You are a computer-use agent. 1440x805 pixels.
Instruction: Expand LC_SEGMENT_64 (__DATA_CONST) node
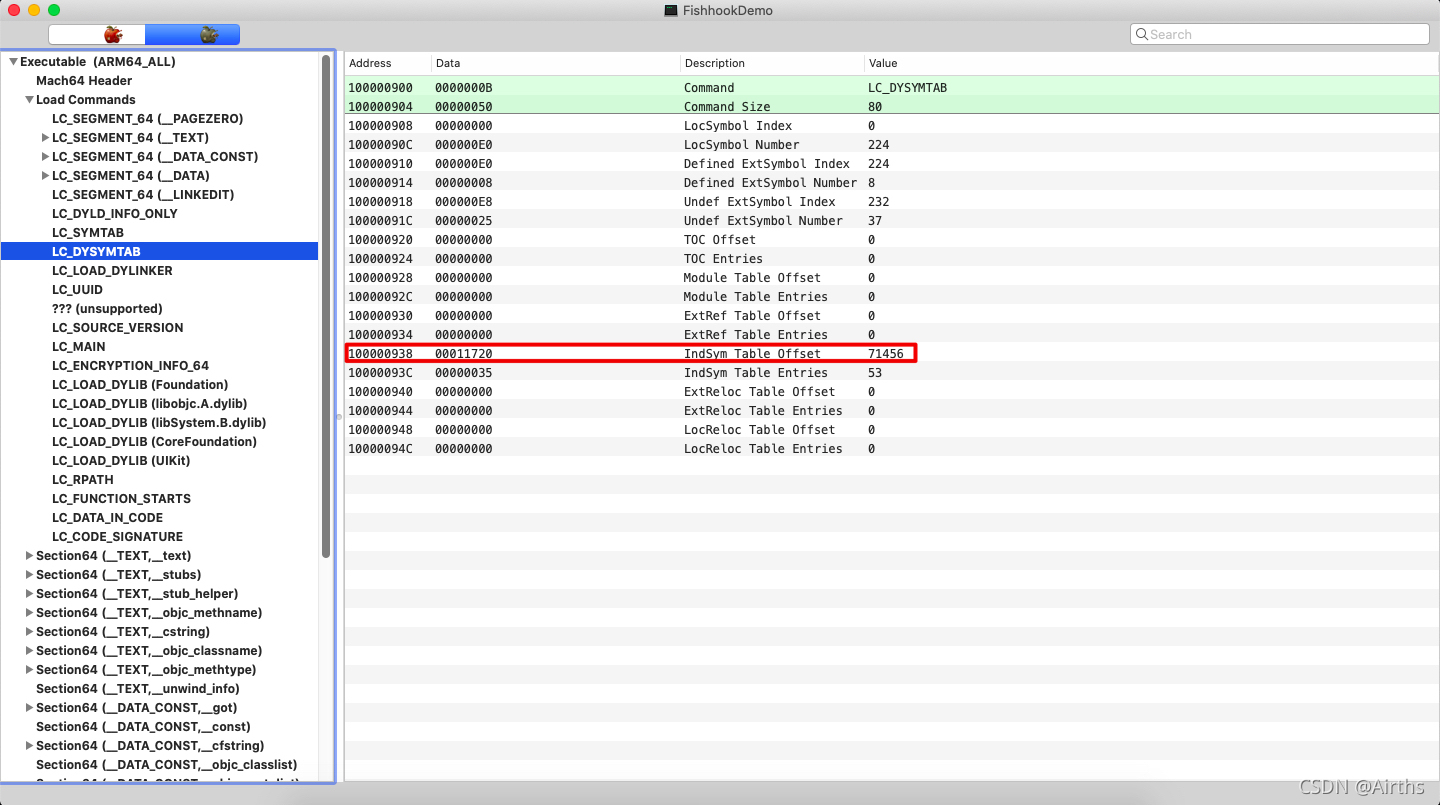click(45, 157)
